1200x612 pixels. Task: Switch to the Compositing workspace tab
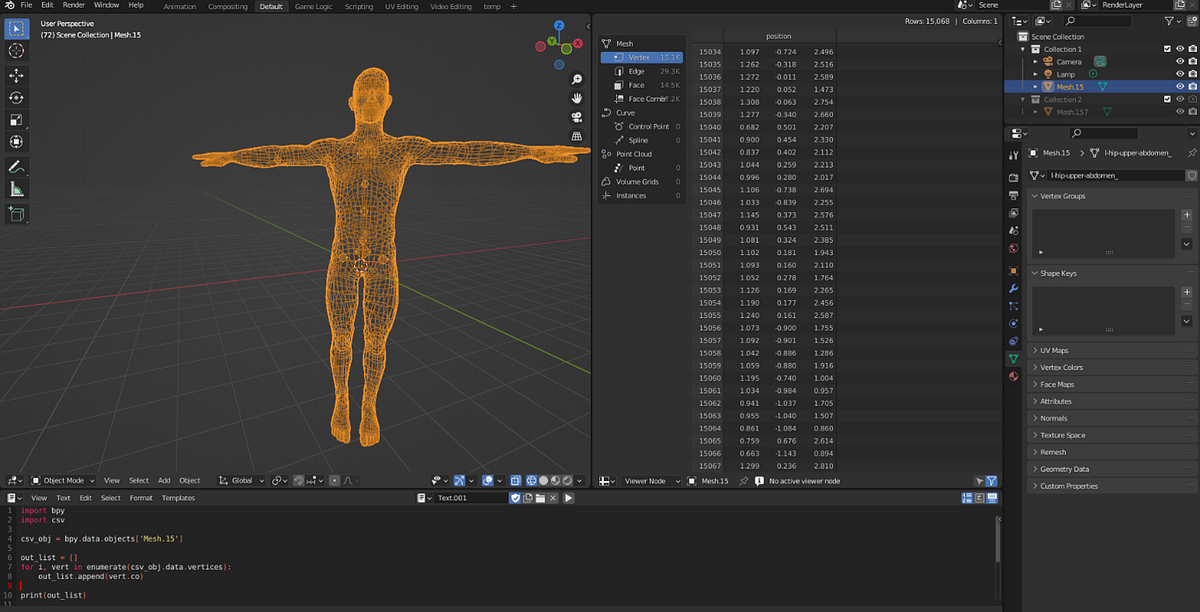[228, 5]
